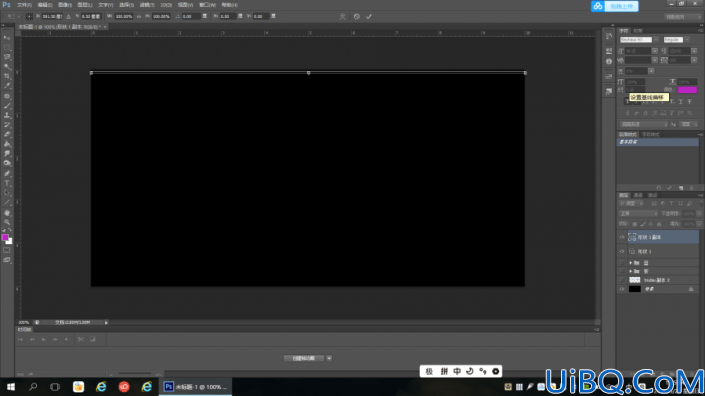
Task: Select the Clone Stamp tool
Action: (7, 115)
